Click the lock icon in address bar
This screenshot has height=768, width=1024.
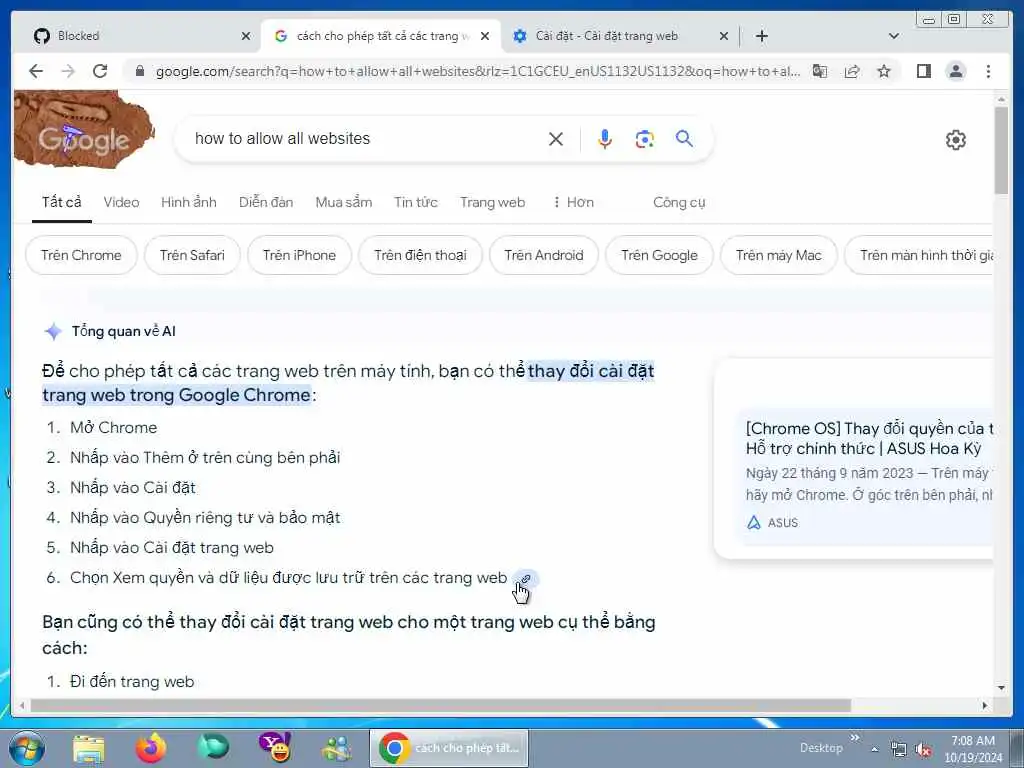139,71
